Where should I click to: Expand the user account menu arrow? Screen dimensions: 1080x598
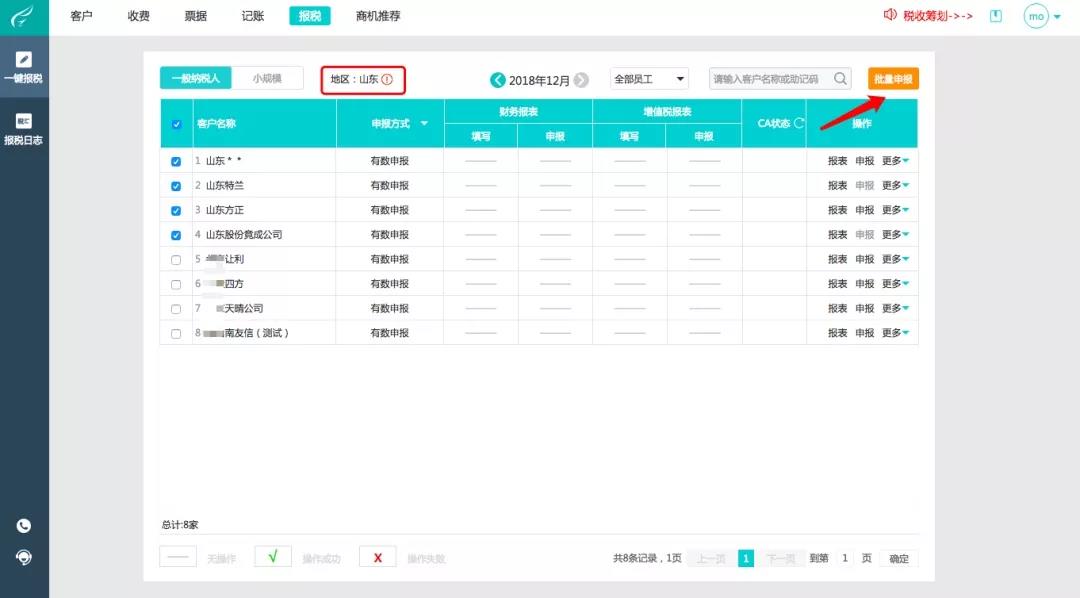tap(1057, 17)
